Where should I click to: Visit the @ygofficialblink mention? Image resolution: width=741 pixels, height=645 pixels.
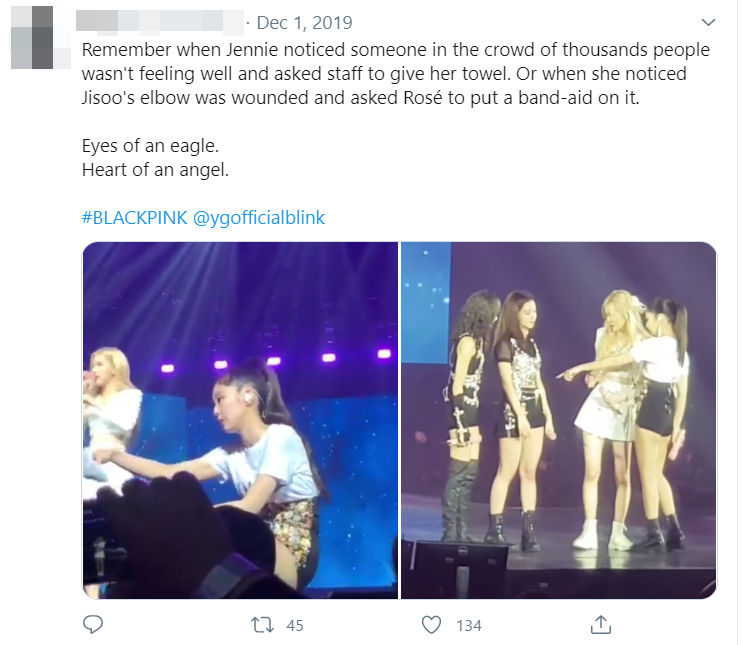click(259, 218)
